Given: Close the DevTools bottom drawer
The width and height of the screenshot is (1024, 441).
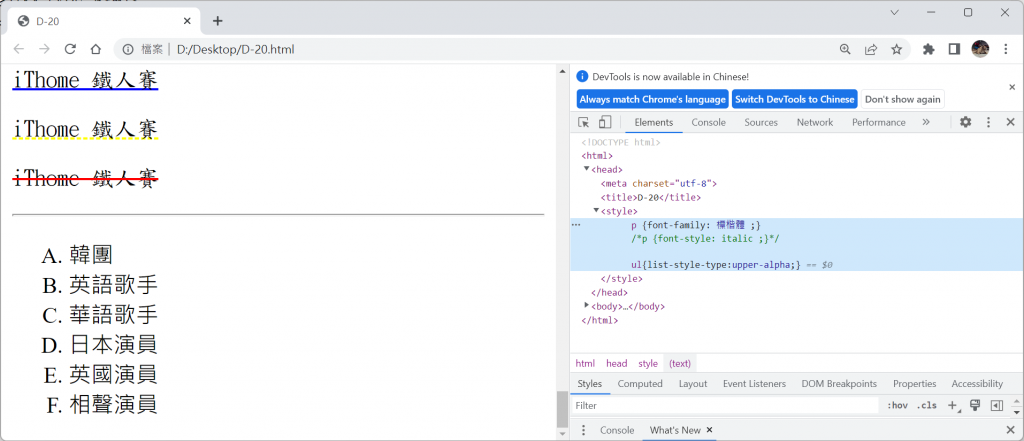Looking at the screenshot, I should [x=1010, y=430].
